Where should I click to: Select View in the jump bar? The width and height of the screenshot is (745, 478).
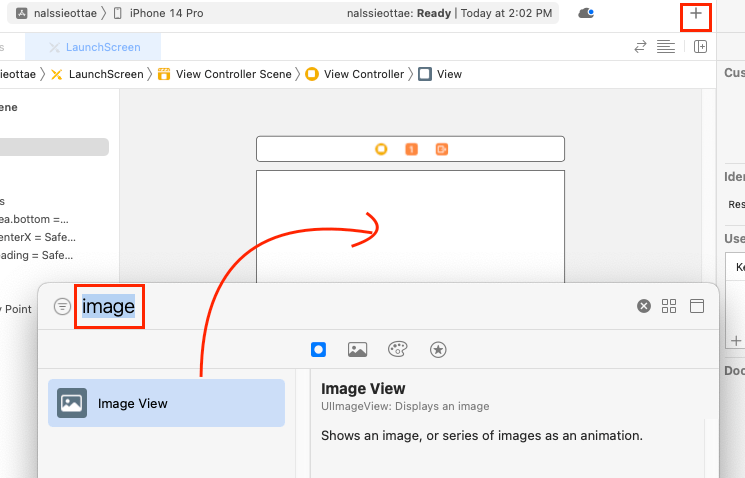tap(440, 74)
